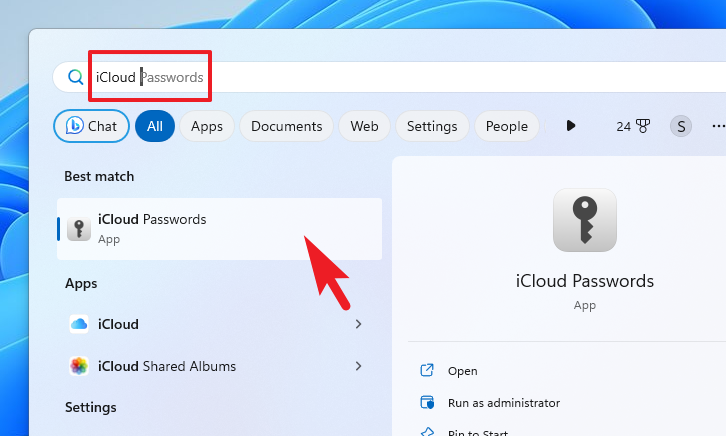This screenshot has height=436, width=726.
Task: Open iCloud Passwords best match result
Action: pos(219,229)
